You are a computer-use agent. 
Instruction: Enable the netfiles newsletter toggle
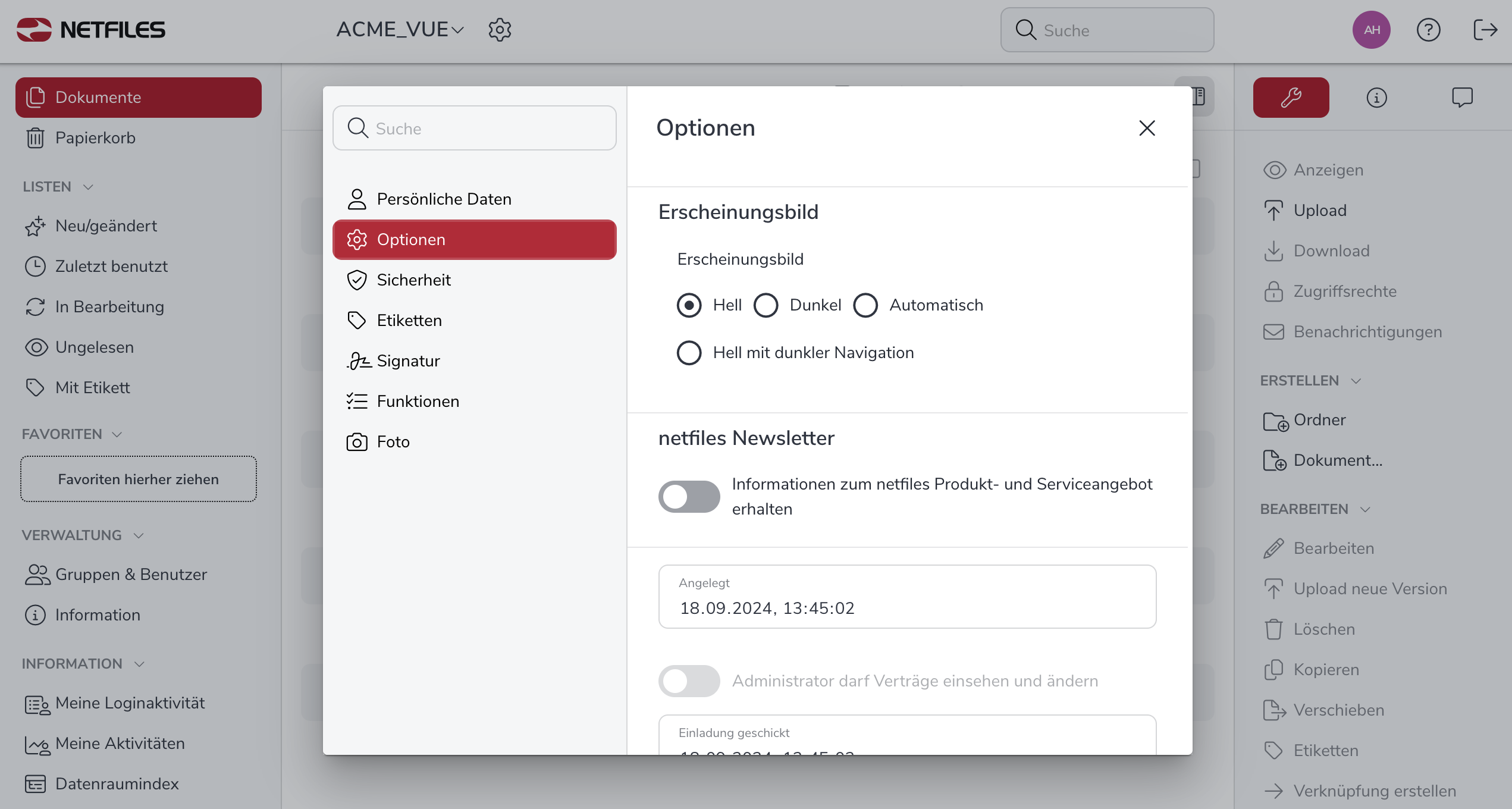[689, 497]
